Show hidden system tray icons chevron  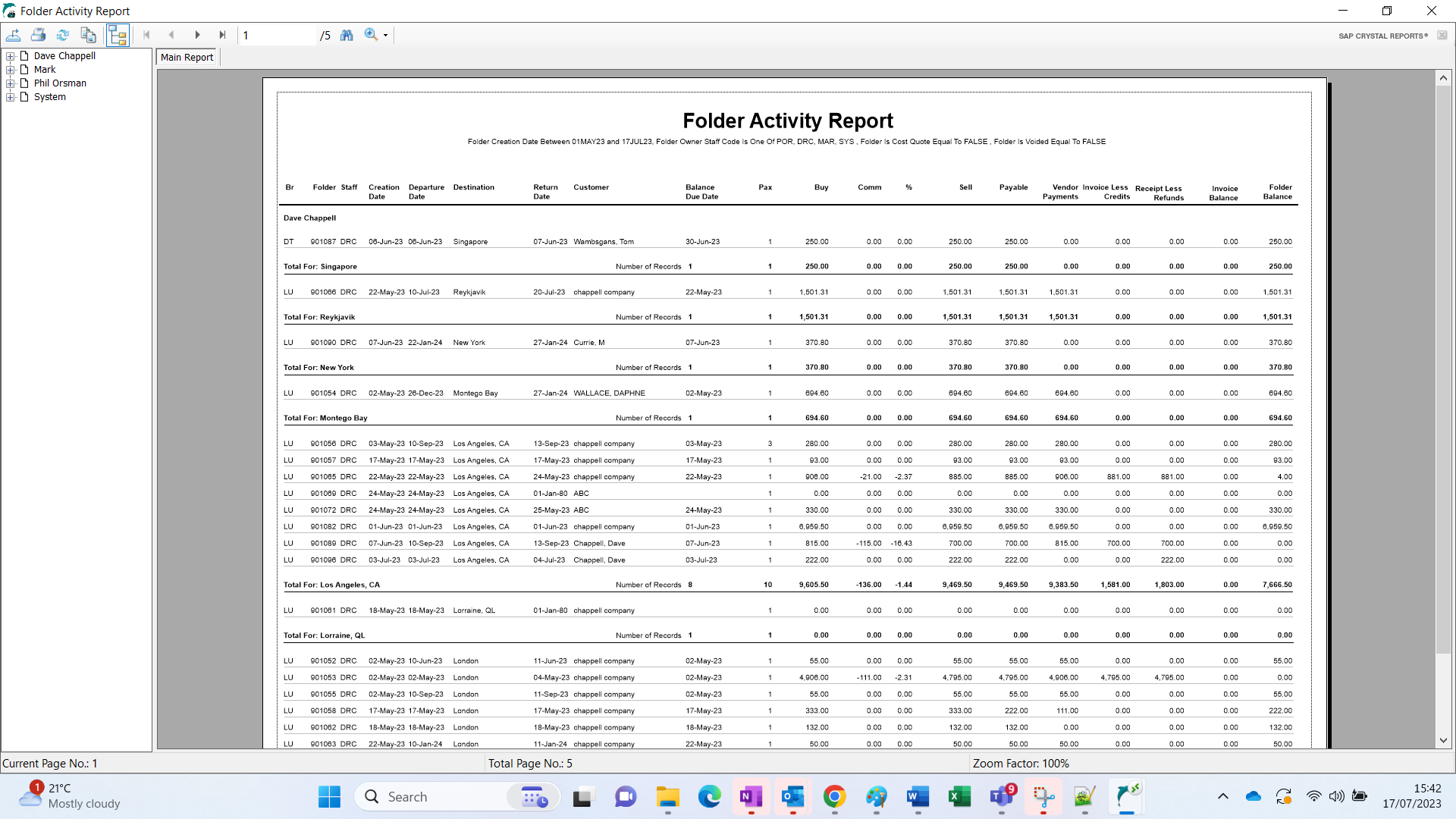tap(1222, 796)
